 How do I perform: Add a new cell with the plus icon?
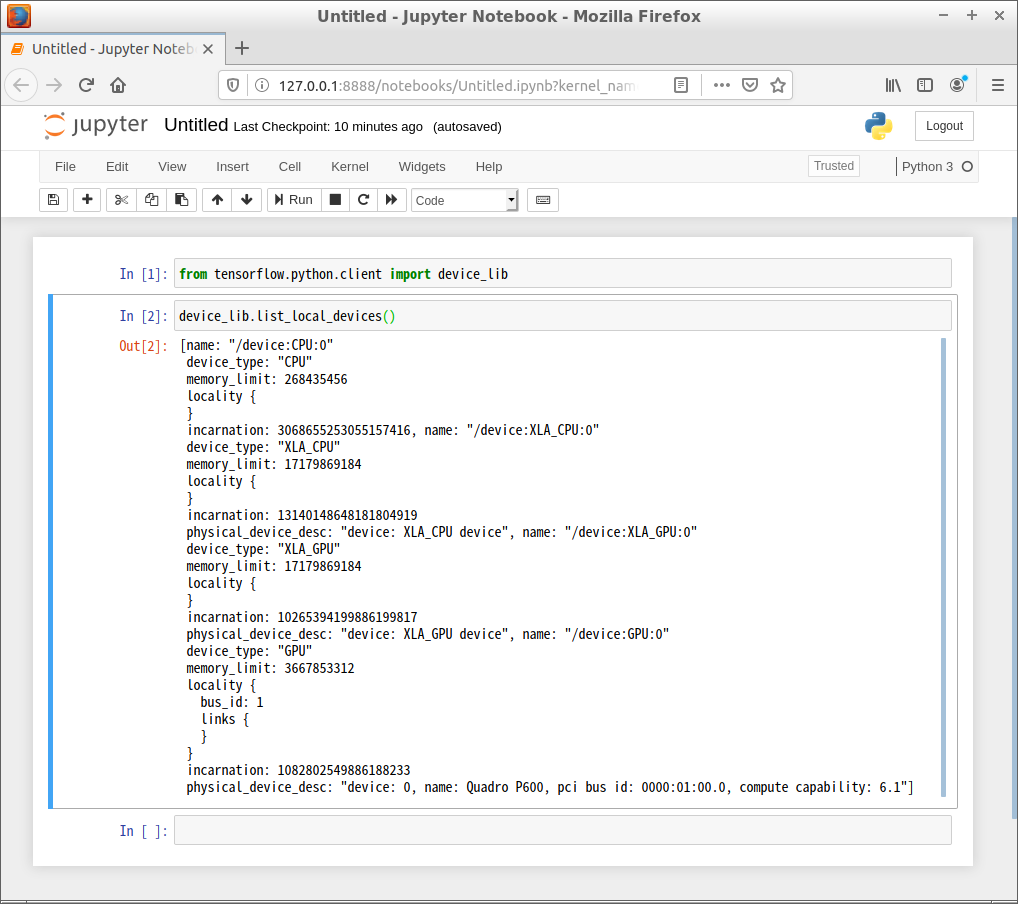87,200
